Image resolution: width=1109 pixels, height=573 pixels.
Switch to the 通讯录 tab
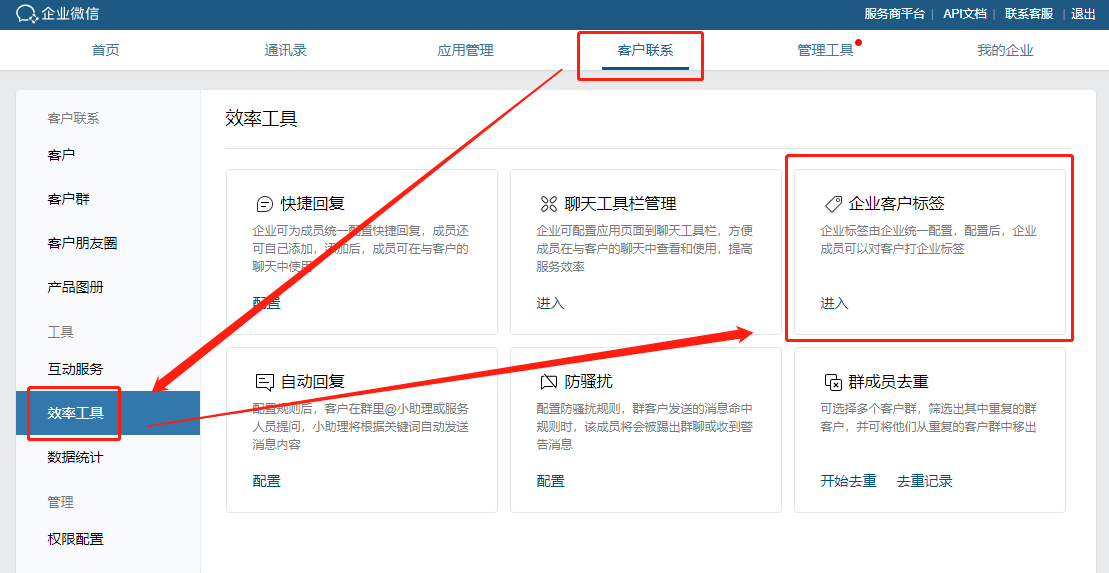pos(285,50)
